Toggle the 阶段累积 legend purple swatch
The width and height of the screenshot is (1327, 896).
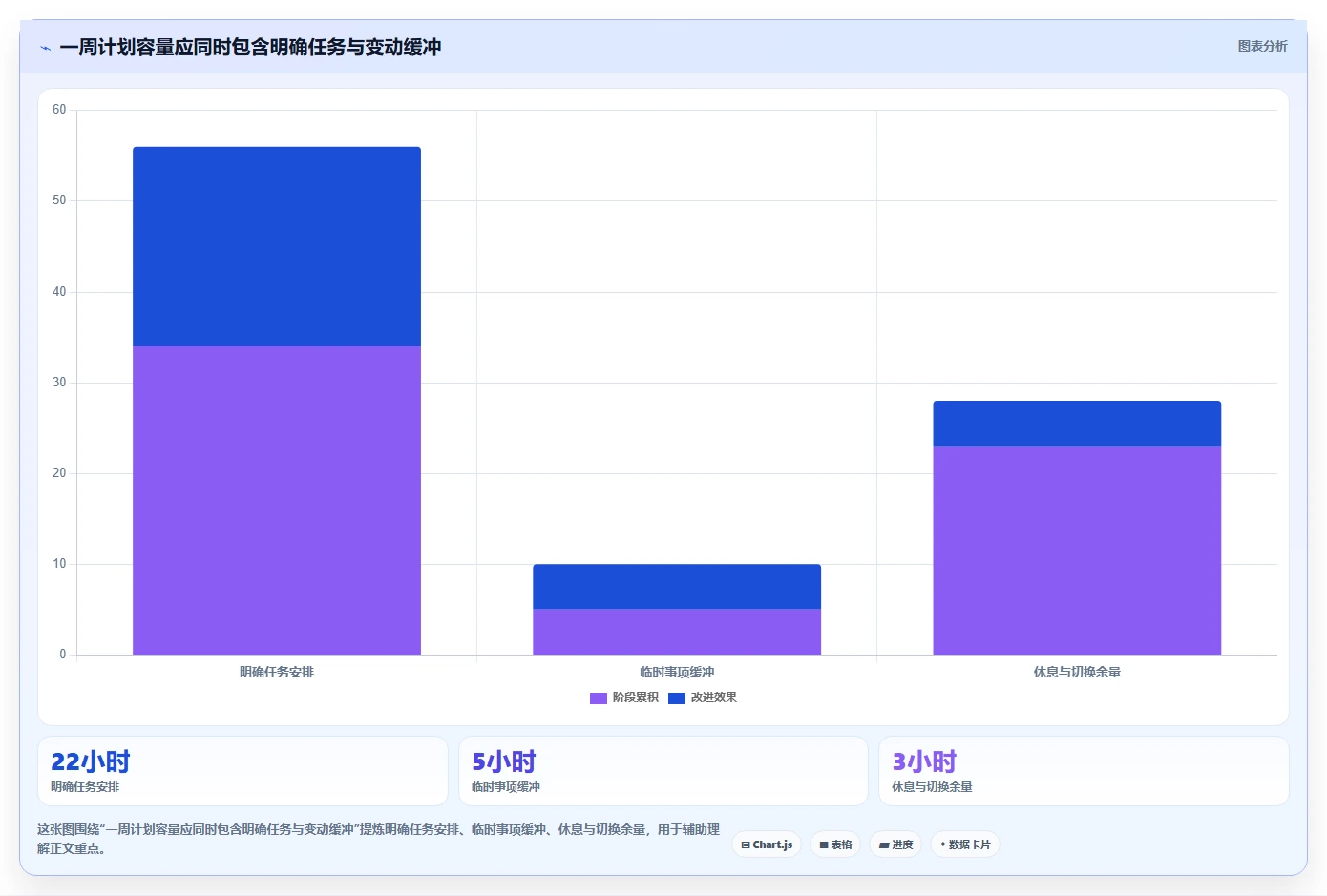point(599,698)
